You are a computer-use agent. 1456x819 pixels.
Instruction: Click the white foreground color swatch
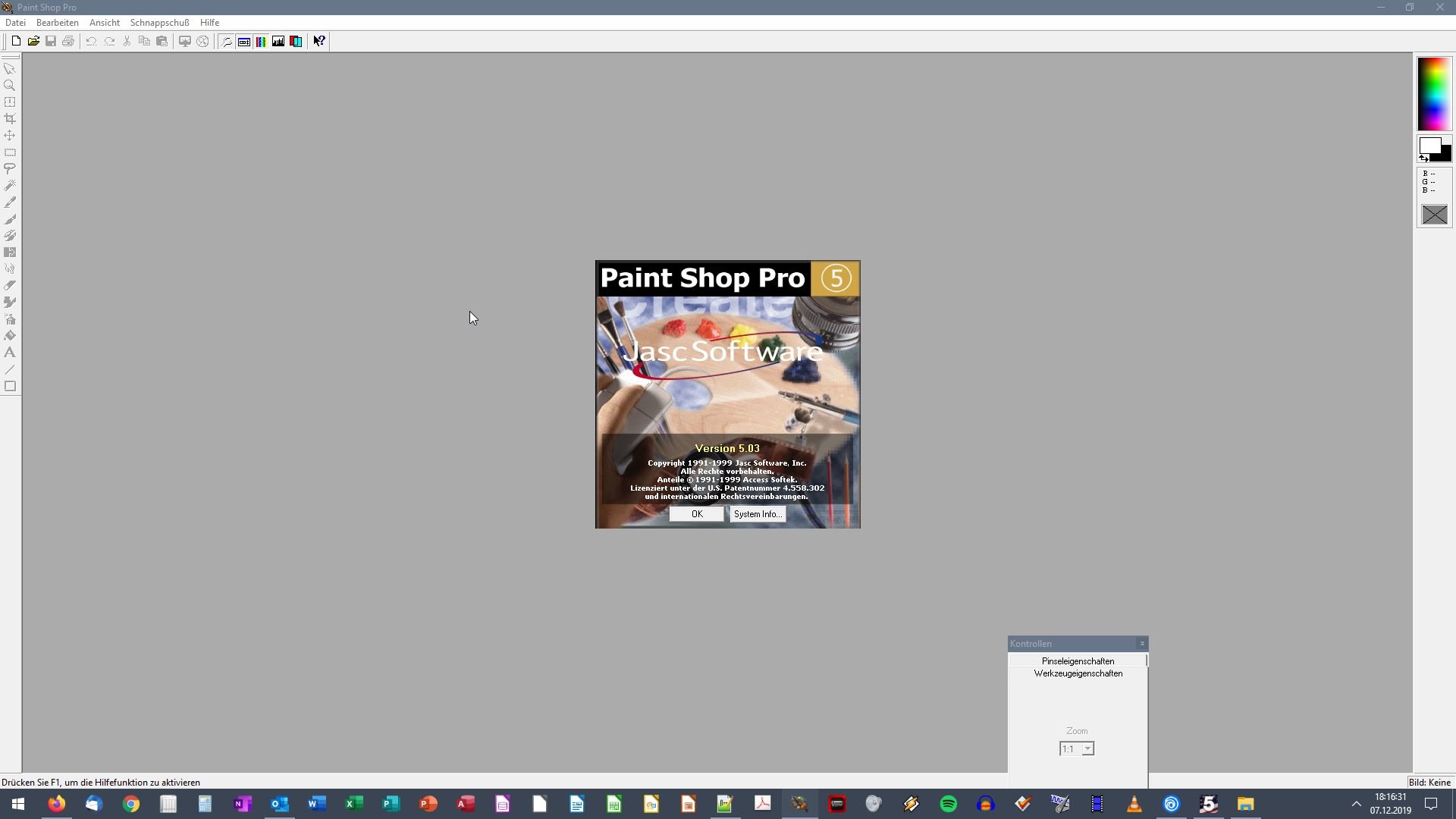pos(1429,145)
